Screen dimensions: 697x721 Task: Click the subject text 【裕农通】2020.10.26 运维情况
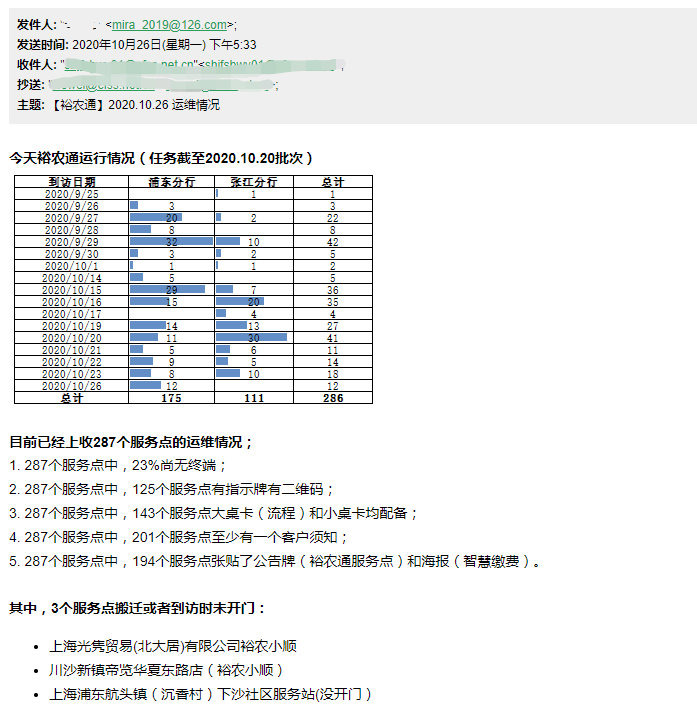pyautogui.click(x=133, y=105)
